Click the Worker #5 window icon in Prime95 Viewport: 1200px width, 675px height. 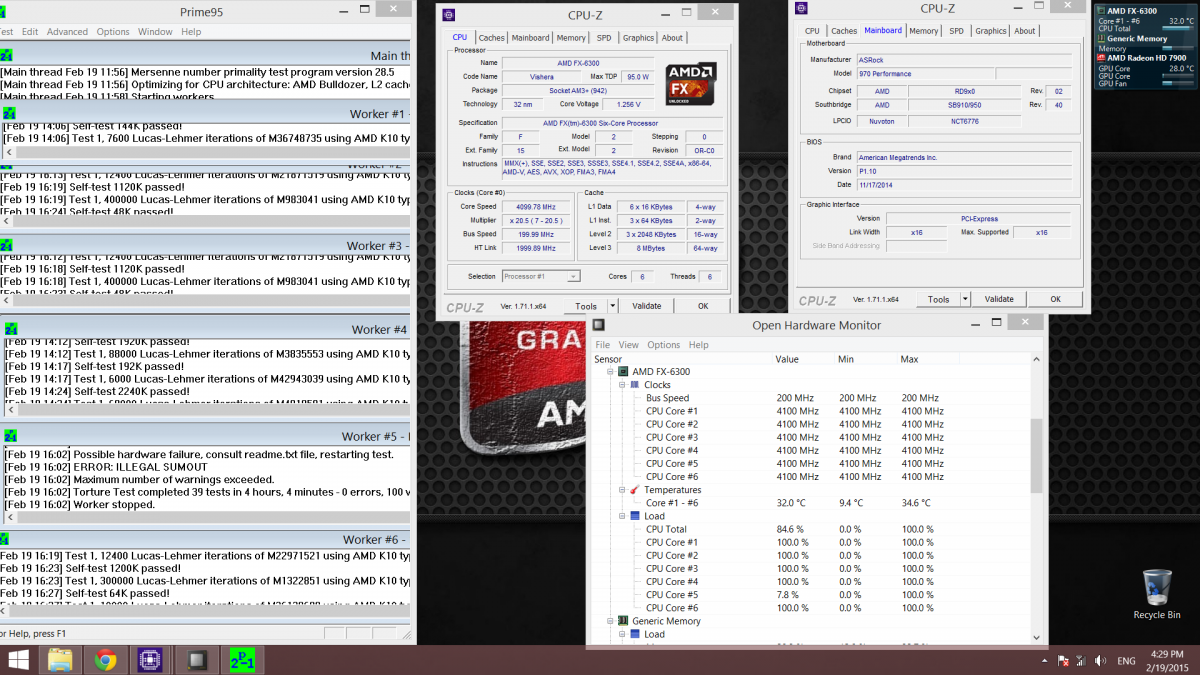tap(9, 436)
